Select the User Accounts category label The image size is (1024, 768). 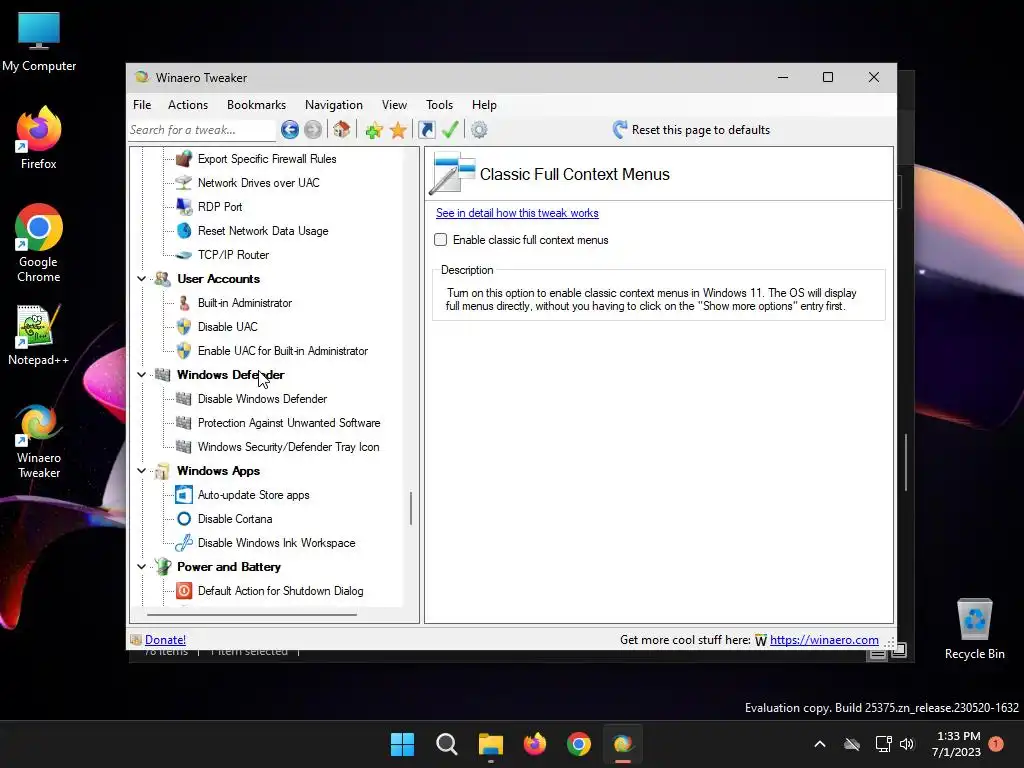coord(218,279)
